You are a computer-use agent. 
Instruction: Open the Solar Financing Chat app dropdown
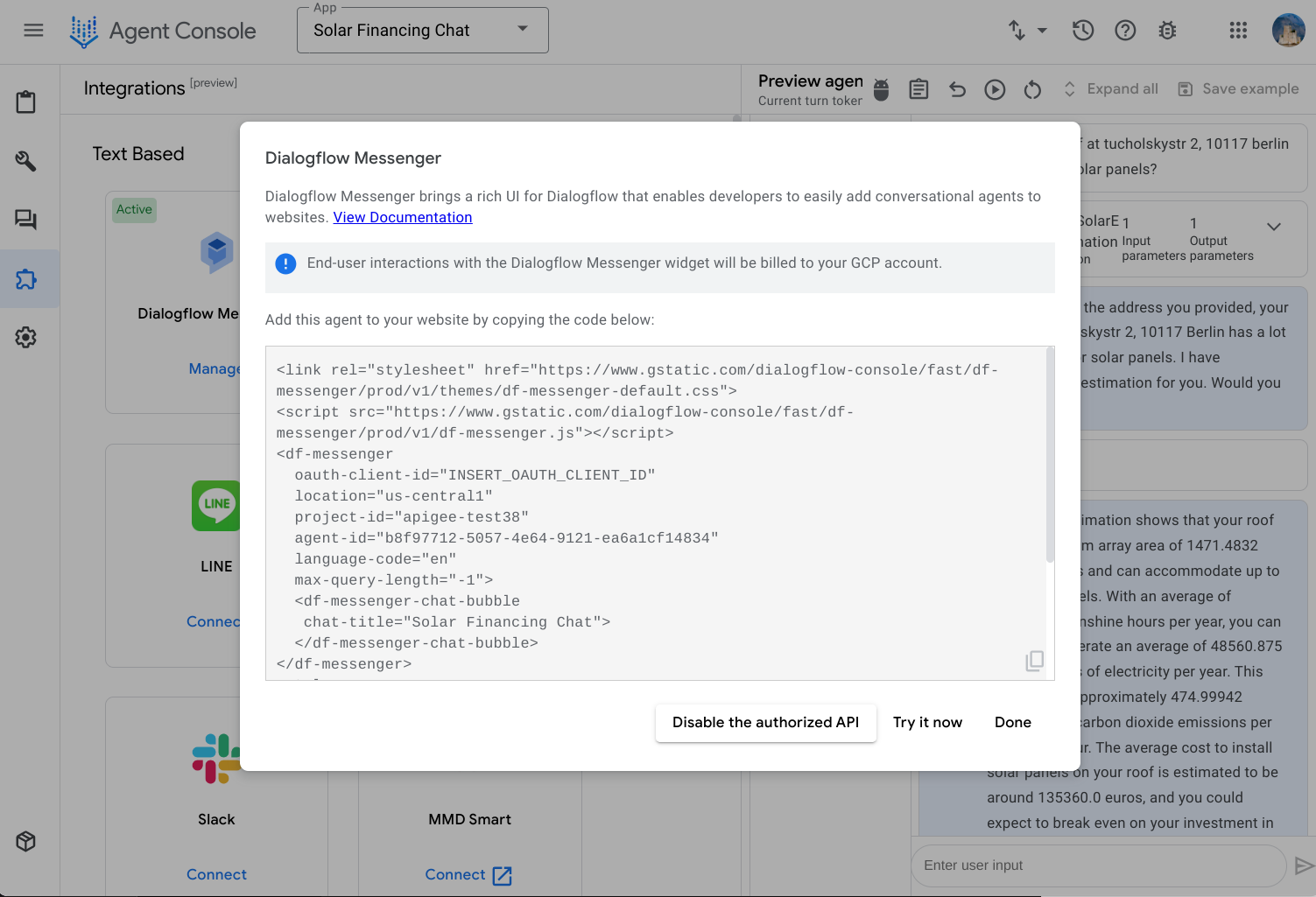click(x=422, y=31)
